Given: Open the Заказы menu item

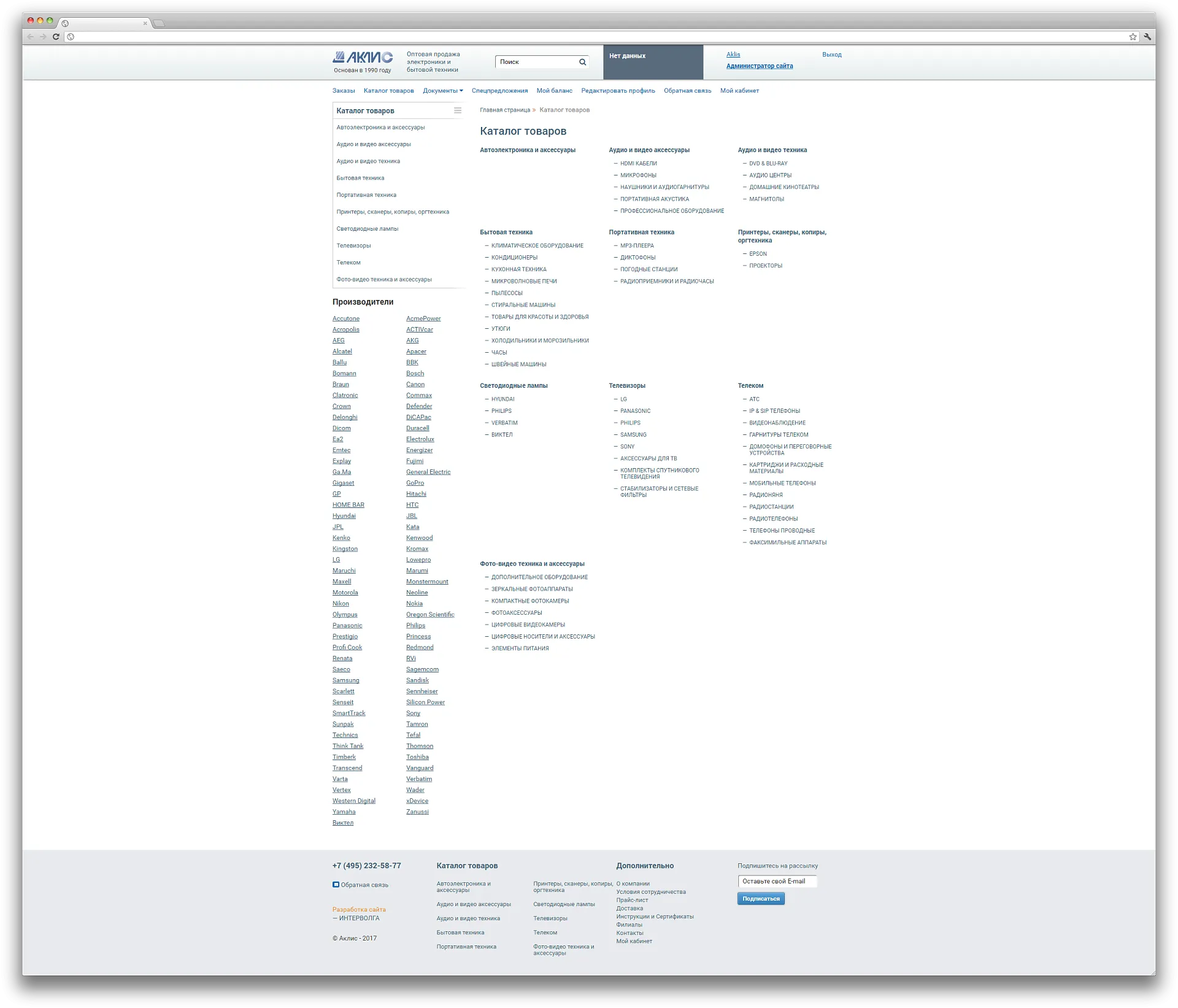Looking at the screenshot, I should point(344,91).
